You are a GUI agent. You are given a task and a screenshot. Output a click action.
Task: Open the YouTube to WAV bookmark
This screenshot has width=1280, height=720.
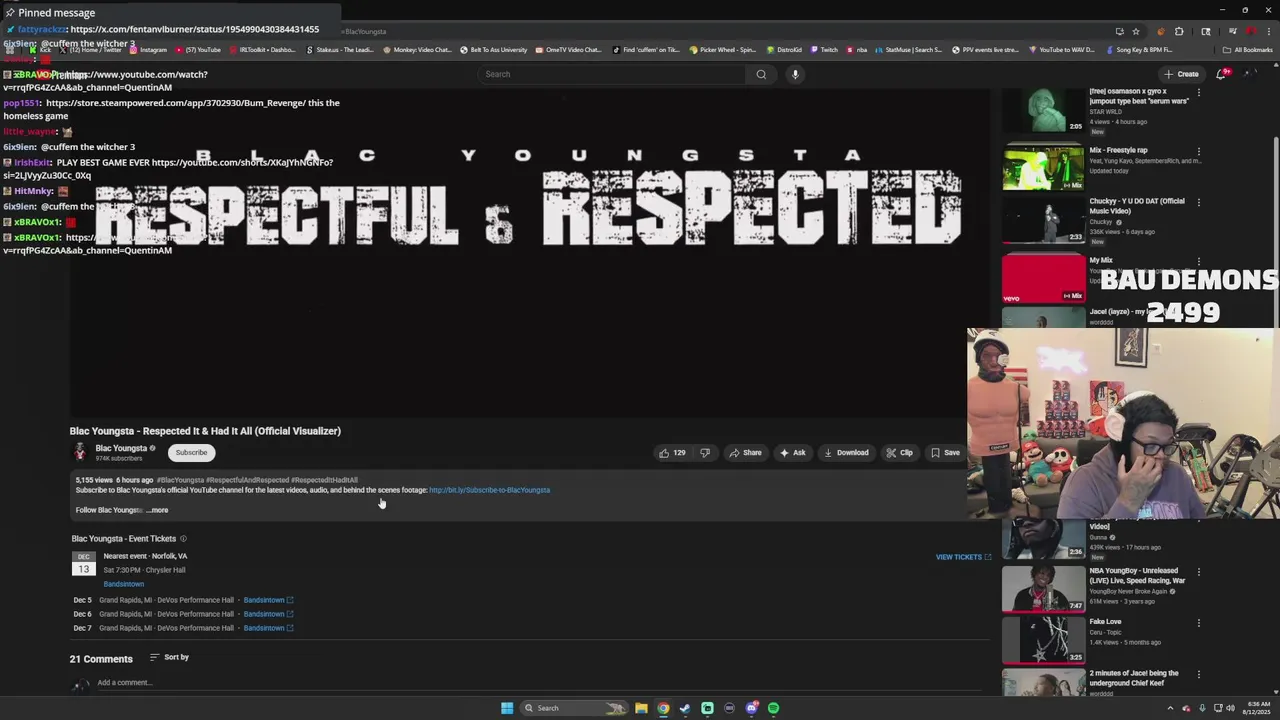(x=1061, y=49)
